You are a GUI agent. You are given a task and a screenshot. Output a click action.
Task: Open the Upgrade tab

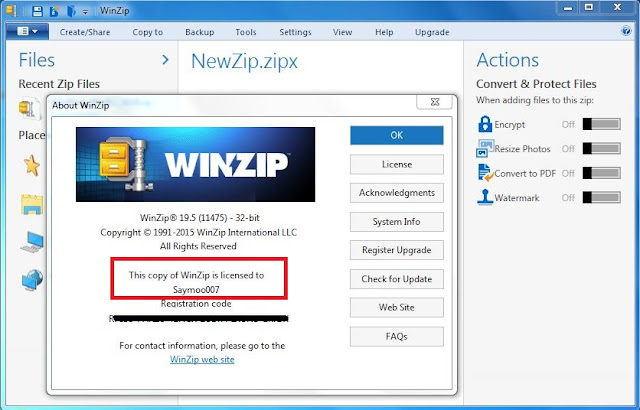click(432, 32)
